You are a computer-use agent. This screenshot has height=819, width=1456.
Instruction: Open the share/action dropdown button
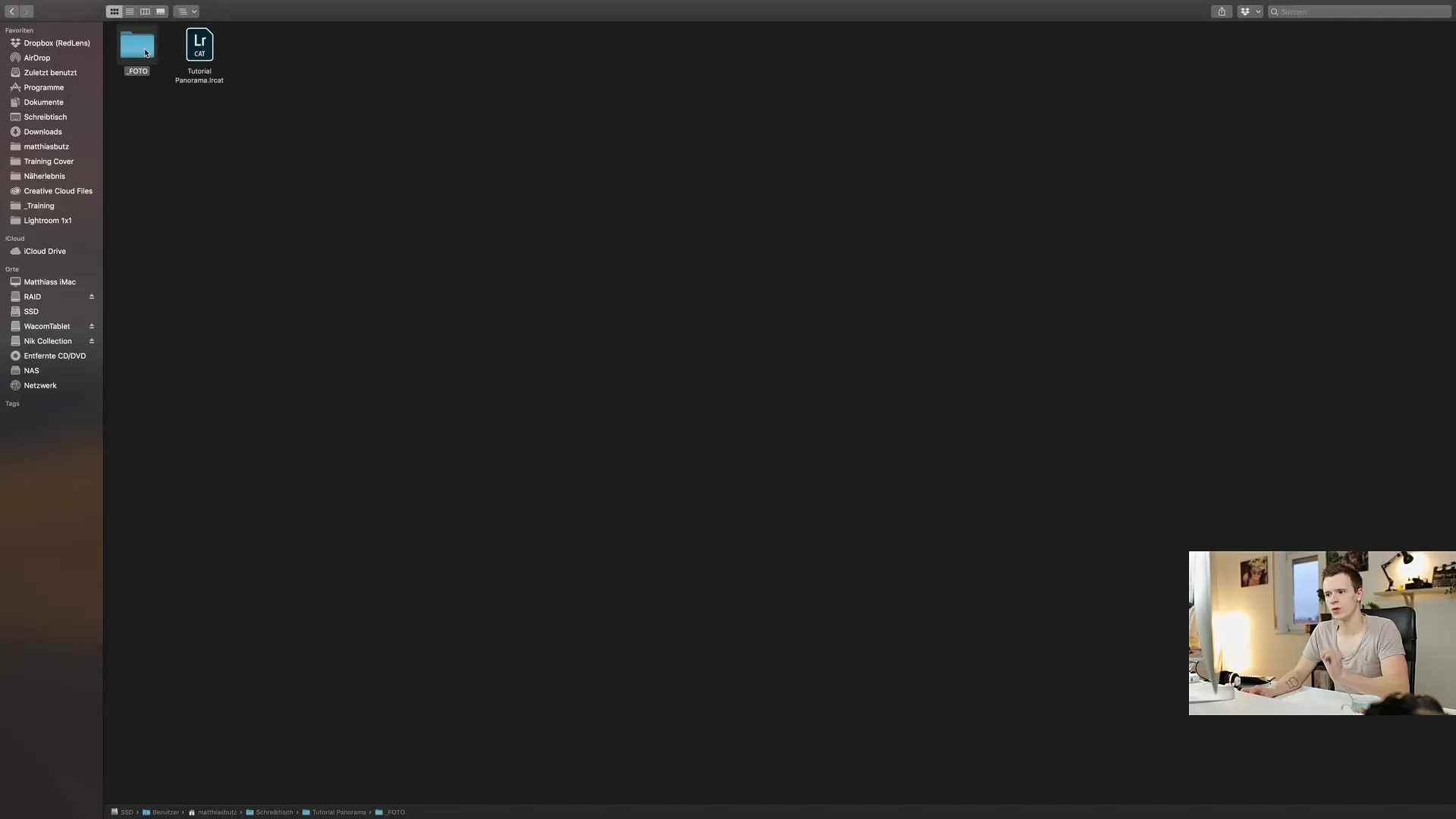point(1221,11)
